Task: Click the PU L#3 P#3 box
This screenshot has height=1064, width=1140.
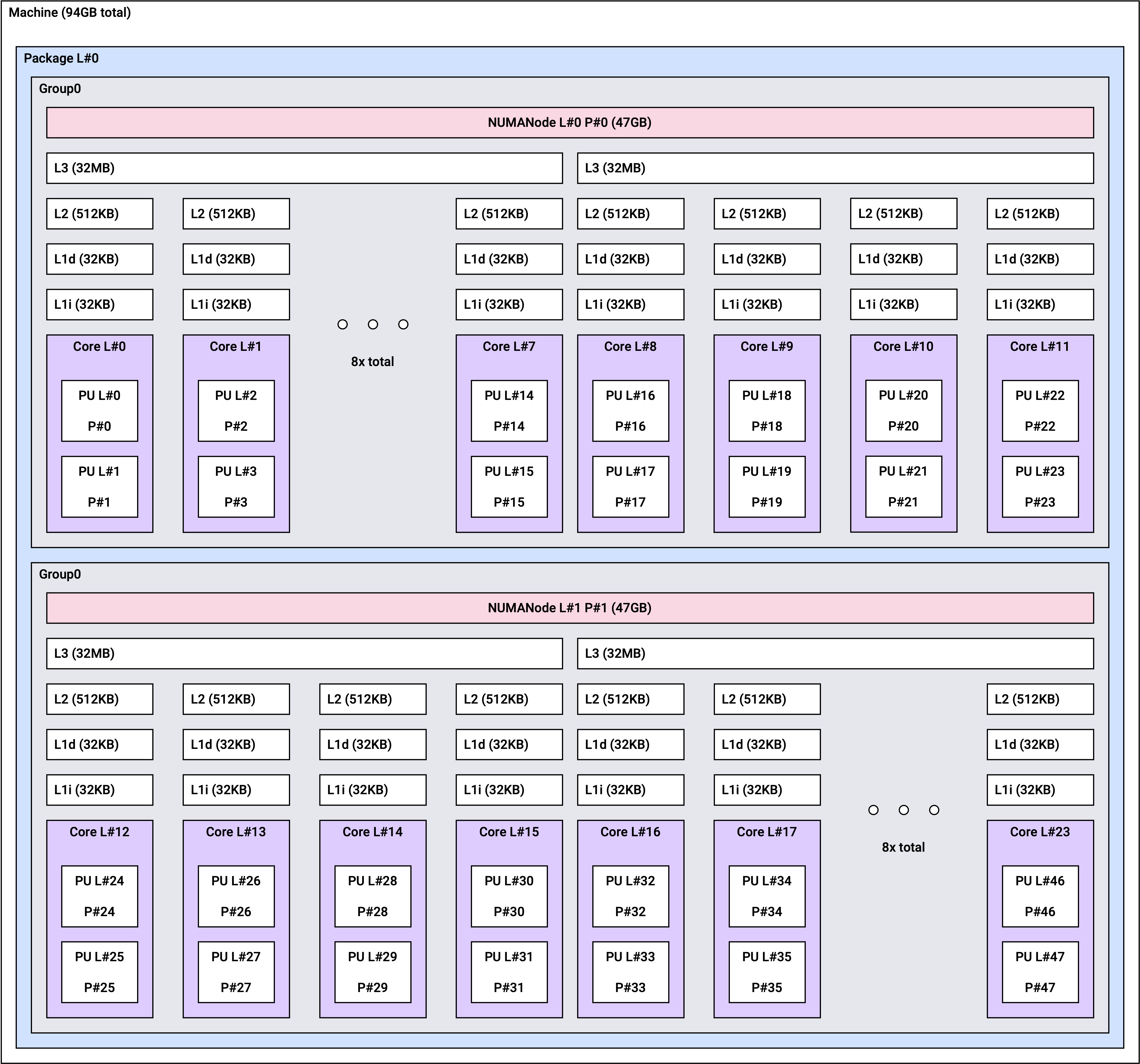Action: (236, 487)
